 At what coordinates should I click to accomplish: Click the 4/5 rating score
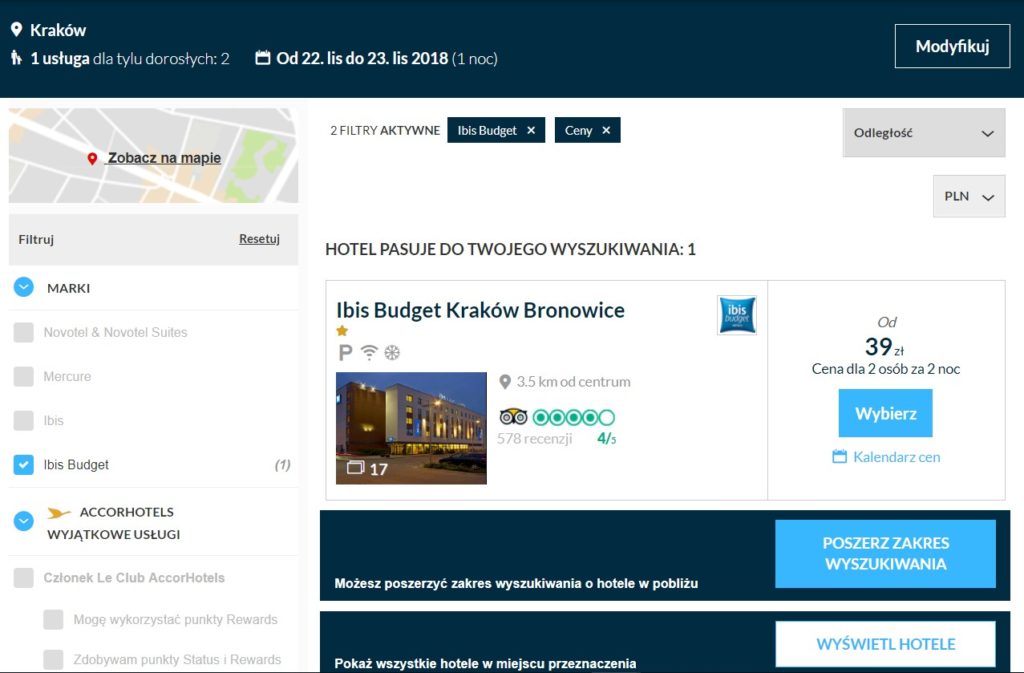coord(607,439)
